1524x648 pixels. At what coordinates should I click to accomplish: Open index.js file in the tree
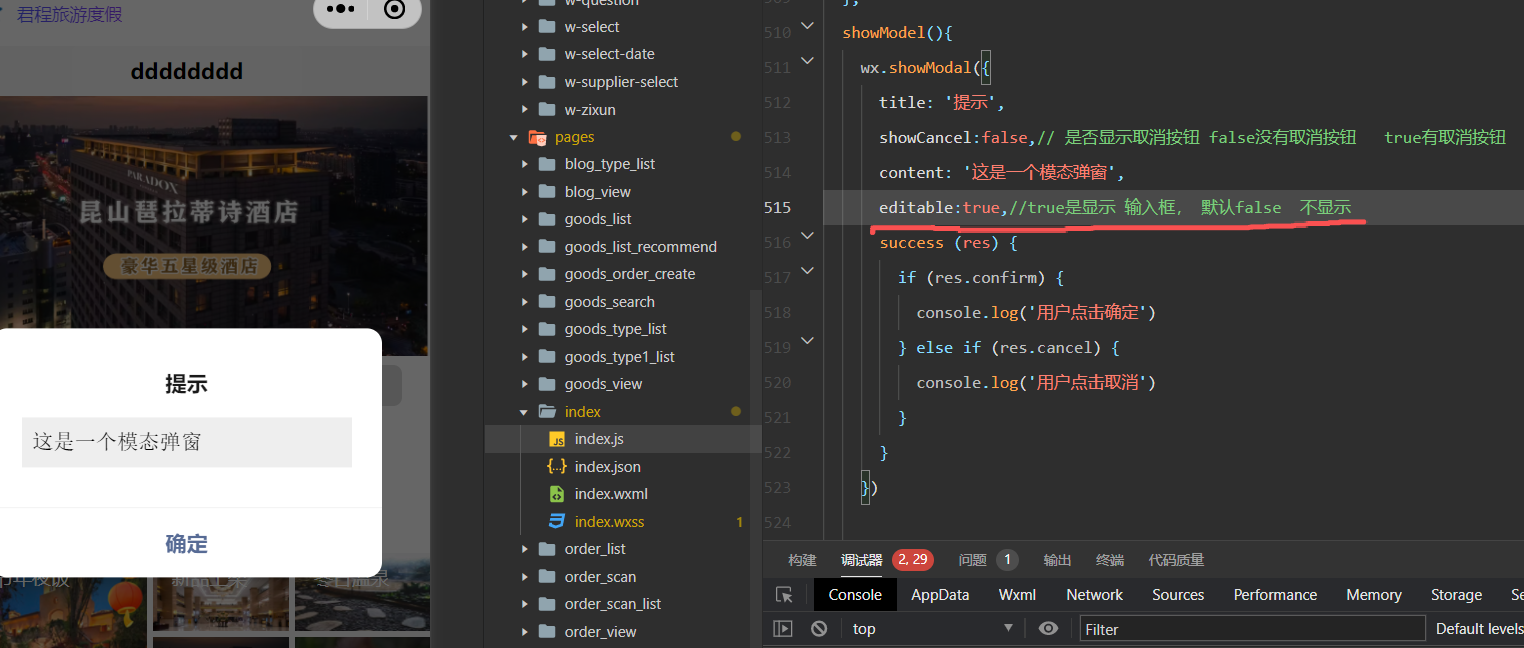pyautogui.click(x=598, y=439)
